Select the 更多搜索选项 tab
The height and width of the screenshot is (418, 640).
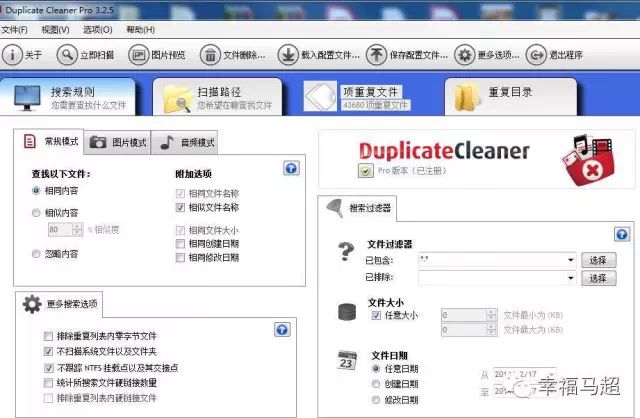click(60, 304)
